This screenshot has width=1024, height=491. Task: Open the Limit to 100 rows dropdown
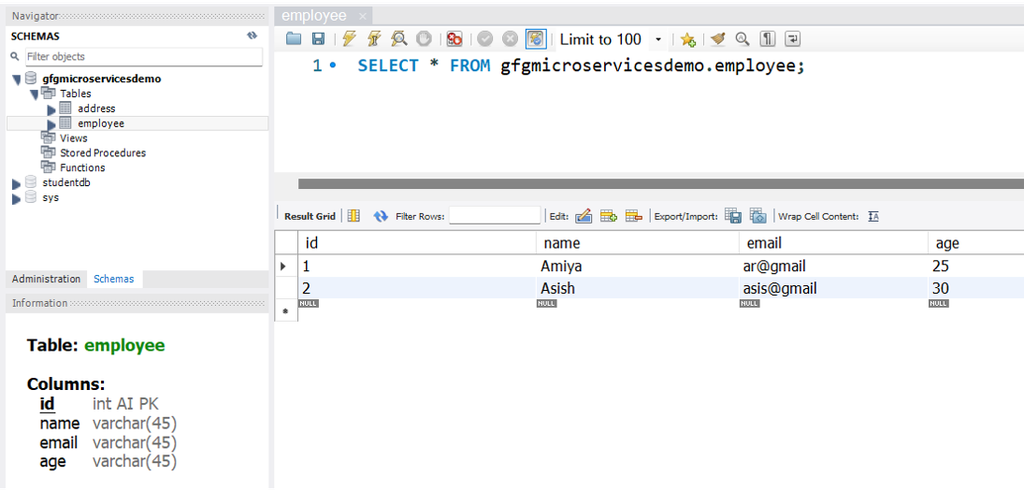coord(658,40)
